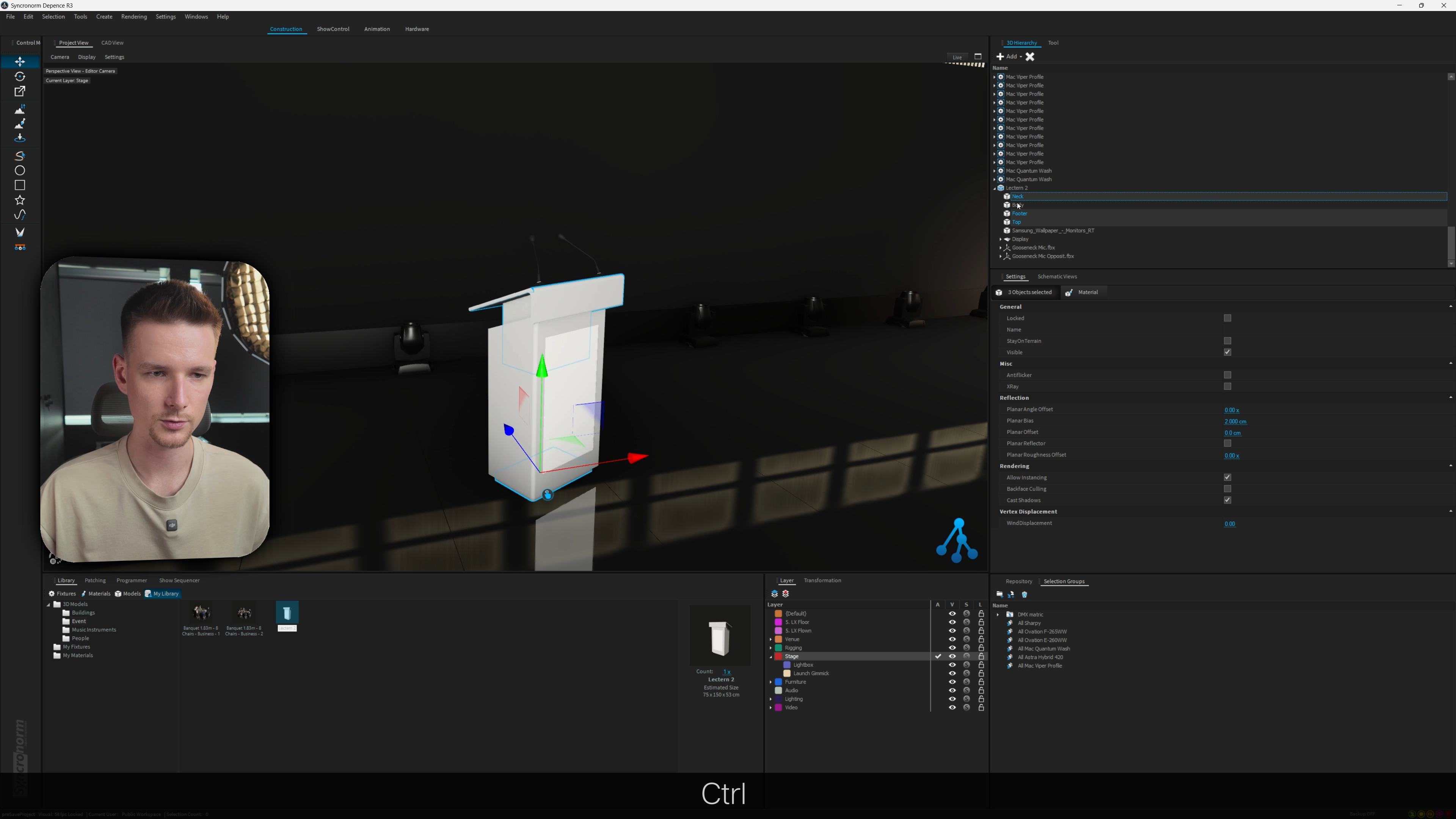Hide the Venue layer via eye icon
Viewport: 1456px width, 819px height.
pyautogui.click(x=952, y=639)
